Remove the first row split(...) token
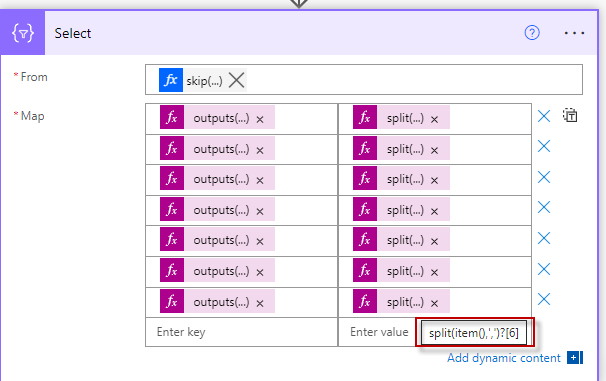 (434, 119)
